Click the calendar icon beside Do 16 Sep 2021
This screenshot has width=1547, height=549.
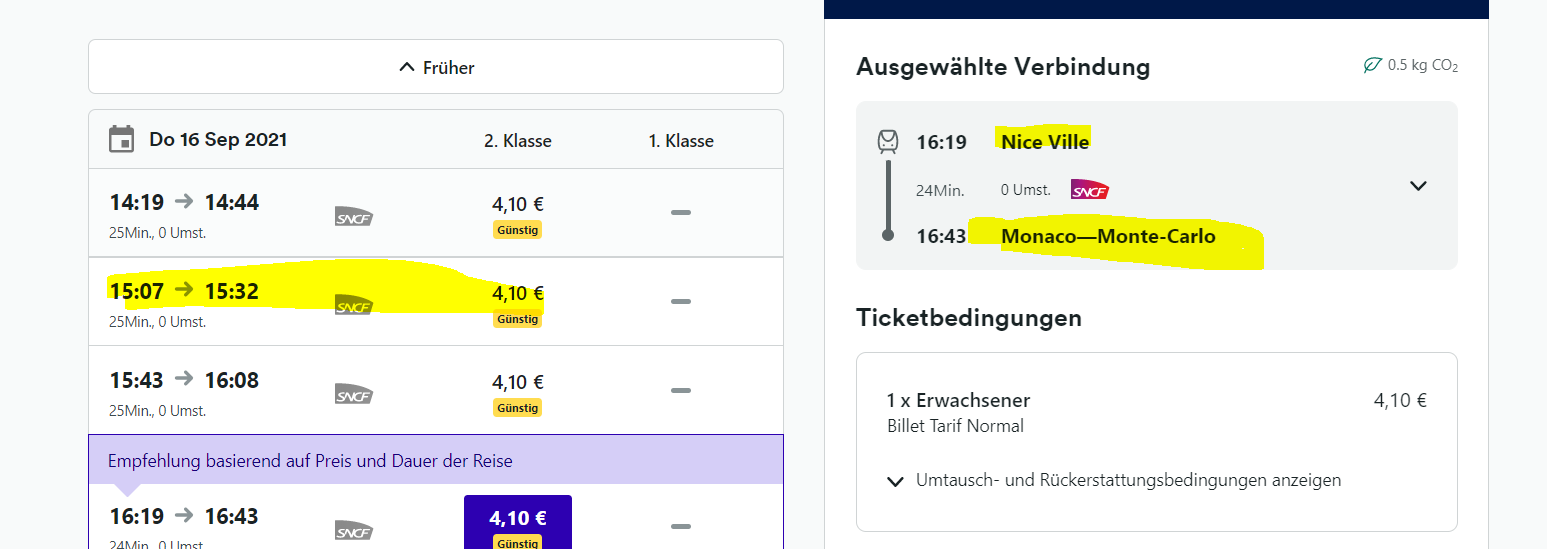click(121, 139)
